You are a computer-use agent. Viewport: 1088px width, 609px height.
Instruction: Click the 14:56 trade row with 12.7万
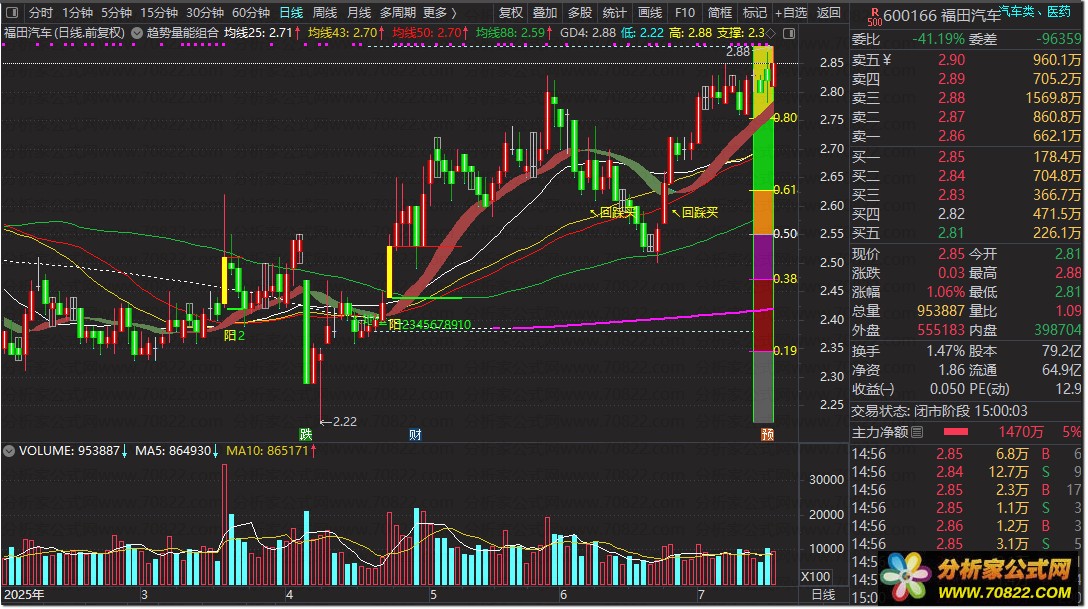tap(967, 472)
